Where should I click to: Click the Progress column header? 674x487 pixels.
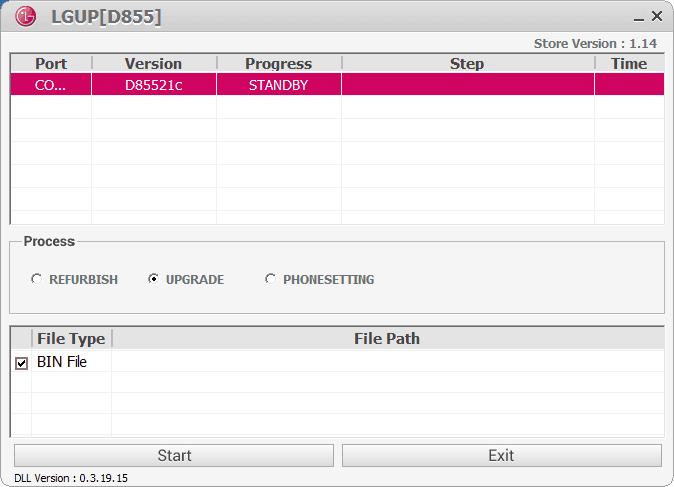279,64
